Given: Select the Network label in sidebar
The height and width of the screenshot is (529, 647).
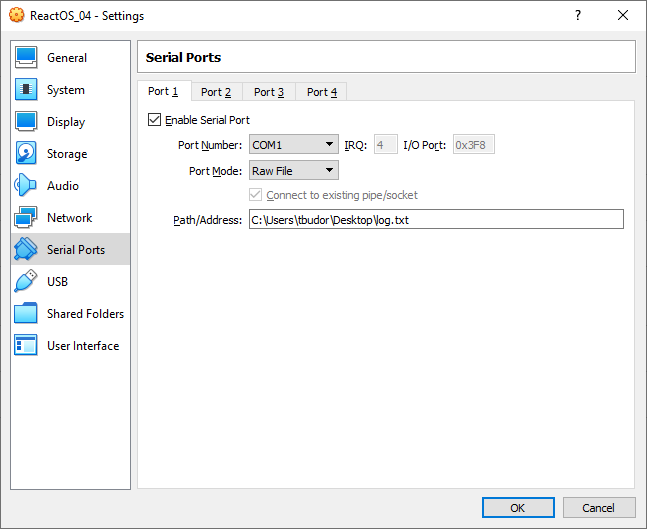Looking at the screenshot, I should pos(70,217).
